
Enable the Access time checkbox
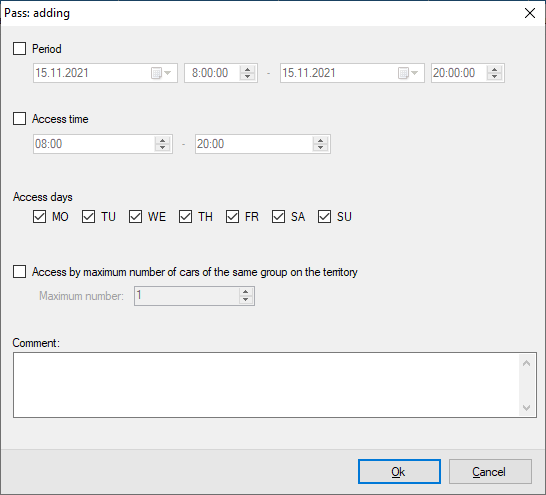tap(20, 119)
